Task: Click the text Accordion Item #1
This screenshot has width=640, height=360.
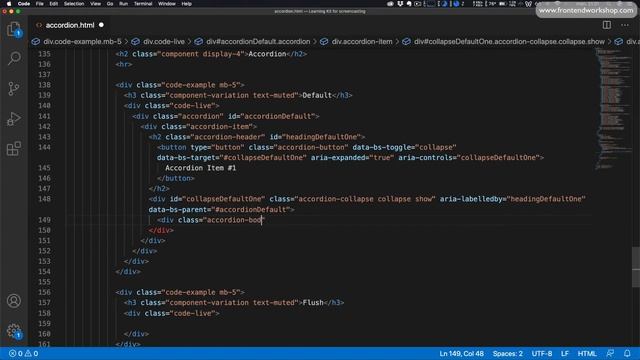Action: 200,168
